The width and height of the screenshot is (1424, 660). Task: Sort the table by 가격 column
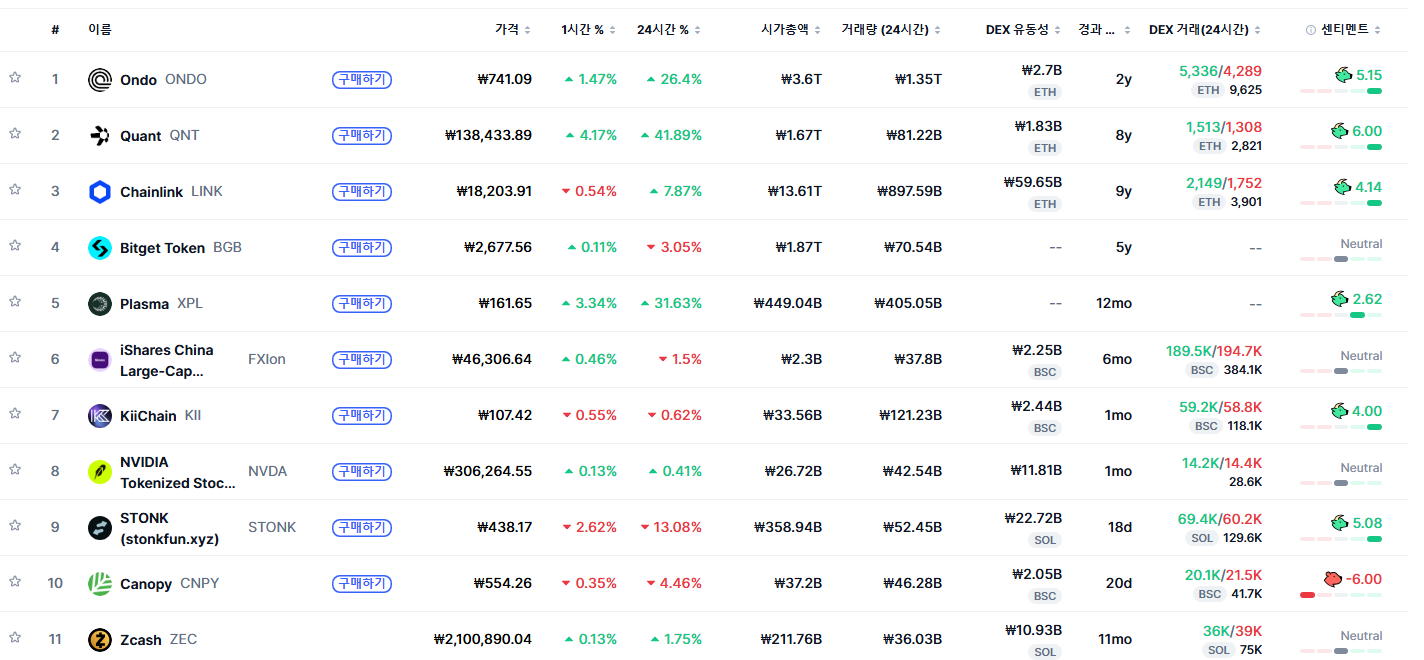(x=513, y=30)
